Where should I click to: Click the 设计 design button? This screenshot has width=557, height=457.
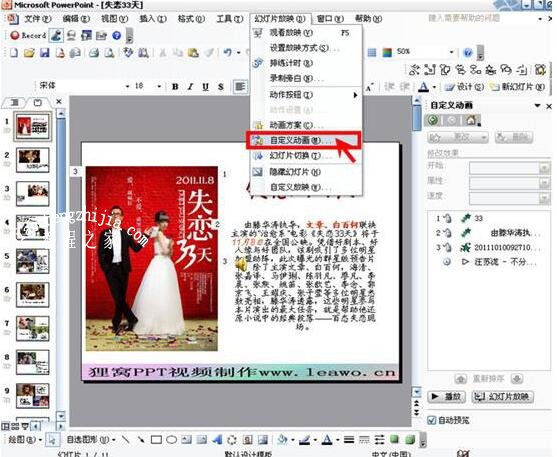[x=465, y=87]
